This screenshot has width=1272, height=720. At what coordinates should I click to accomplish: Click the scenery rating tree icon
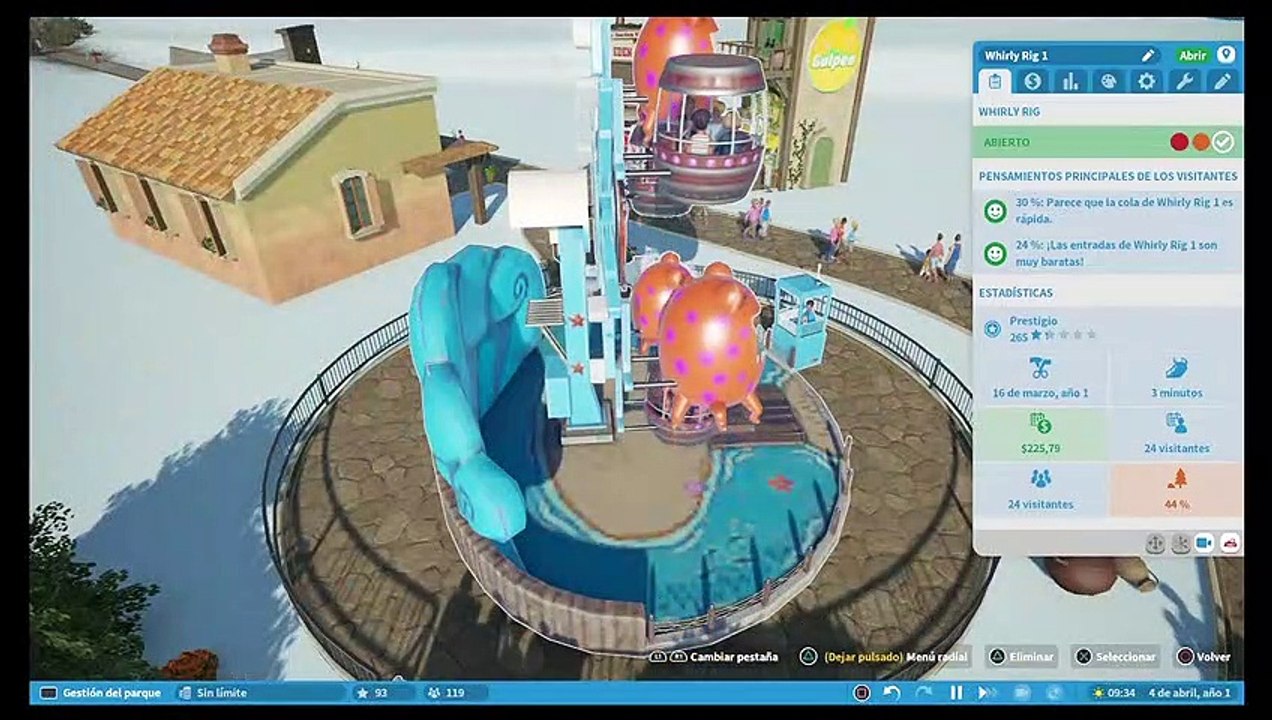1176,480
